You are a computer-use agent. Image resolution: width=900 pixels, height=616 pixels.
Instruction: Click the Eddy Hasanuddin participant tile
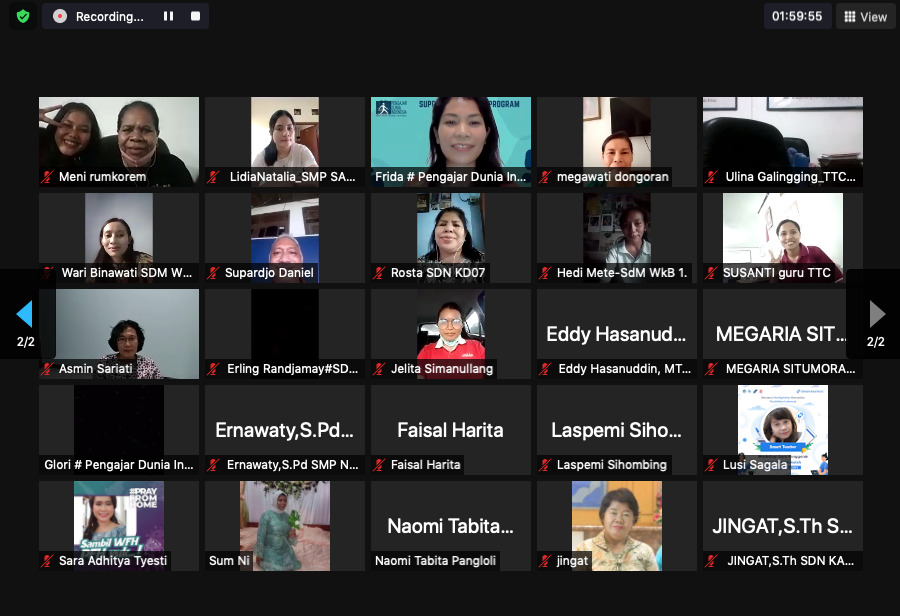click(616, 333)
